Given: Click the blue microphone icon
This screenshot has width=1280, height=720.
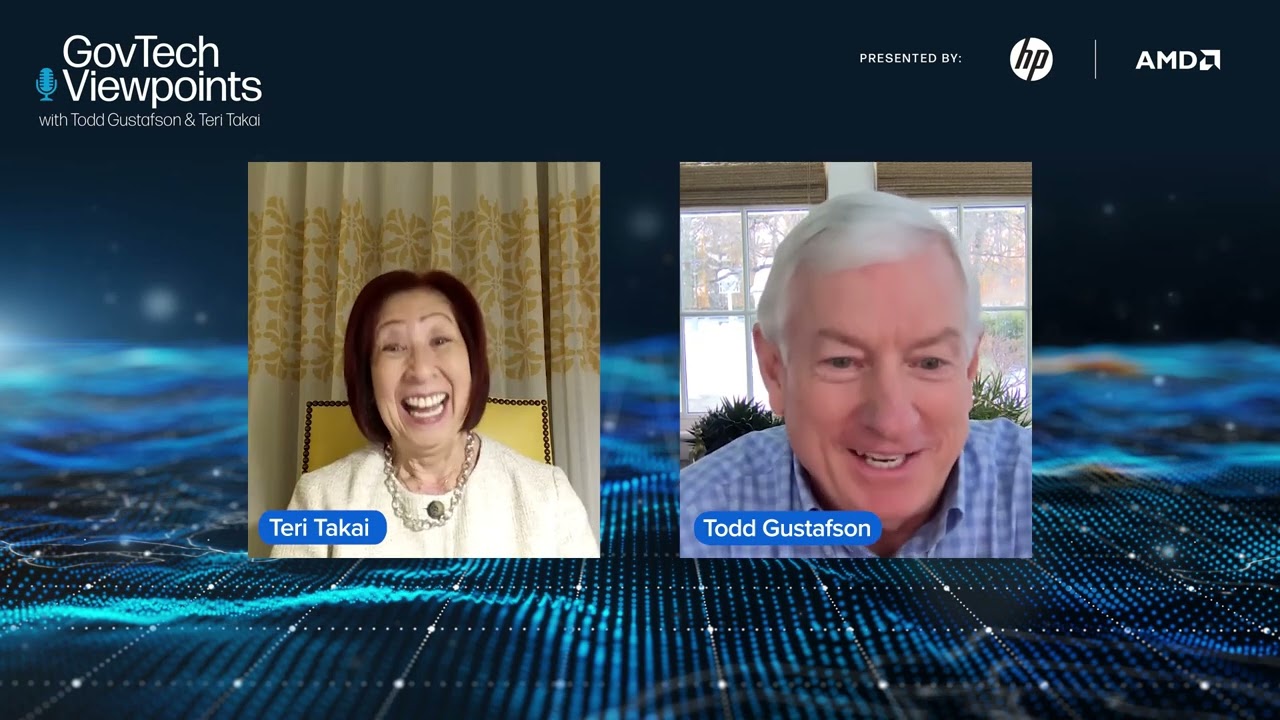Looking at the screenshot, I should pyautogui.click(x=46, y=84).
